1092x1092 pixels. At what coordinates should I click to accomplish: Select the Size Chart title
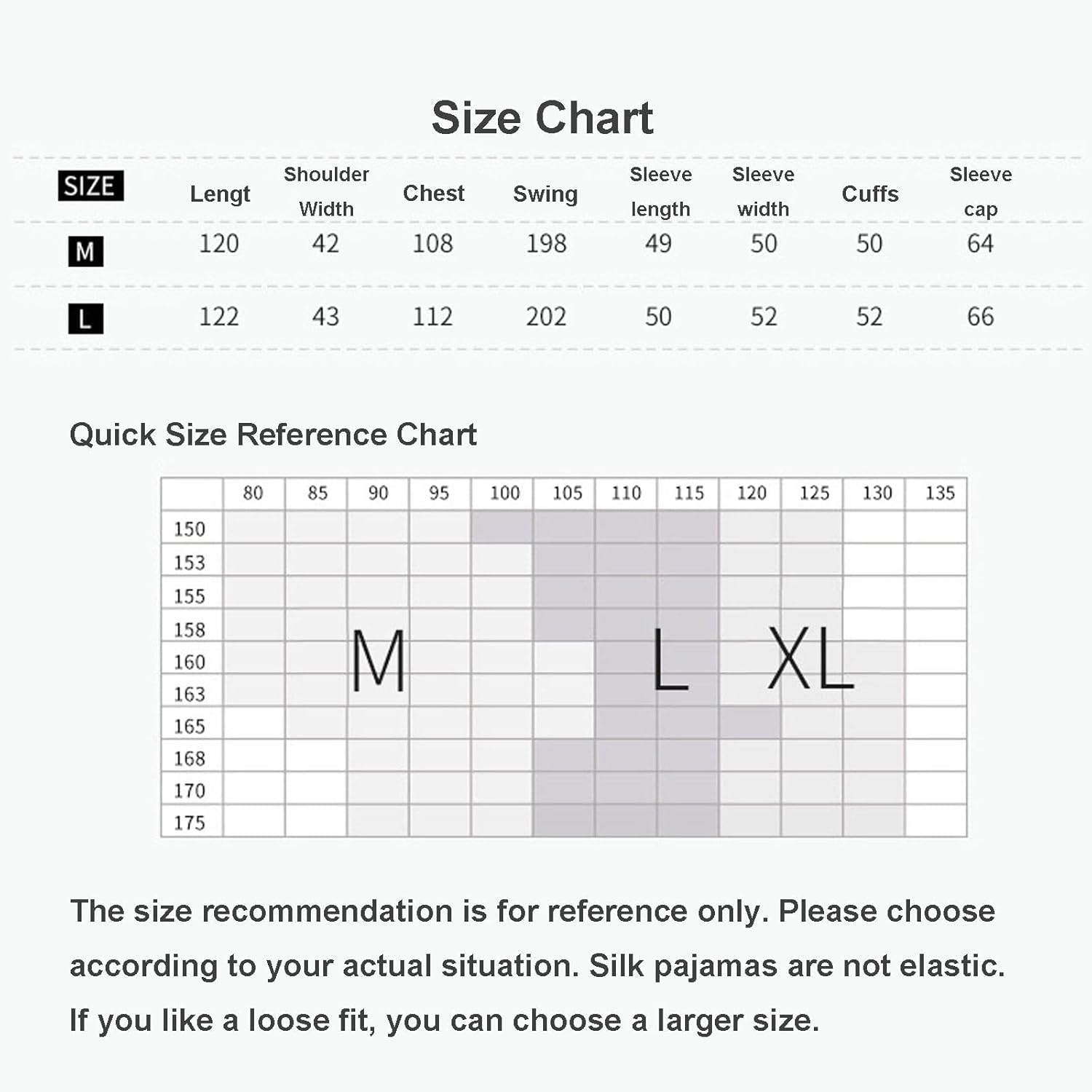coord(542,118)
